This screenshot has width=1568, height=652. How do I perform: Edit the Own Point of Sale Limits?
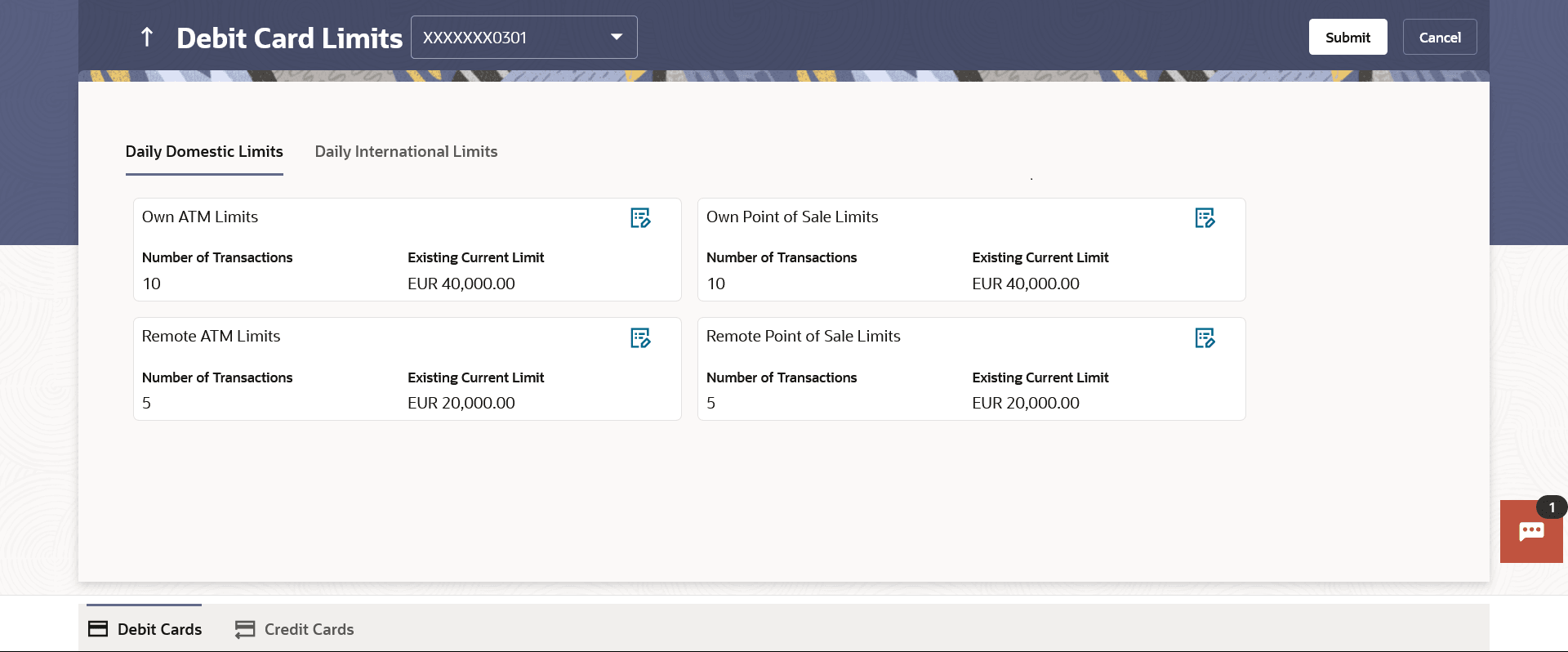tap(1205, 218)
